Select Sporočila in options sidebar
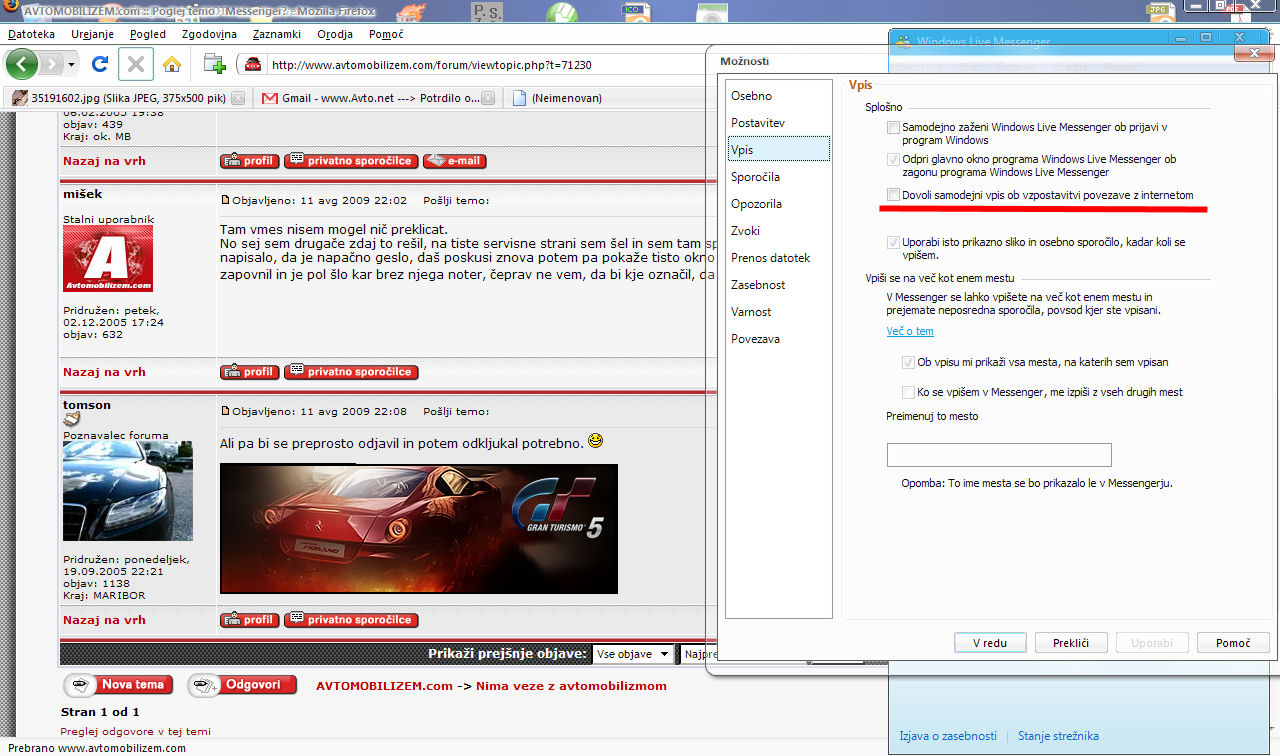The width and height of the screenshot is (1280, 756). (778, 177)
